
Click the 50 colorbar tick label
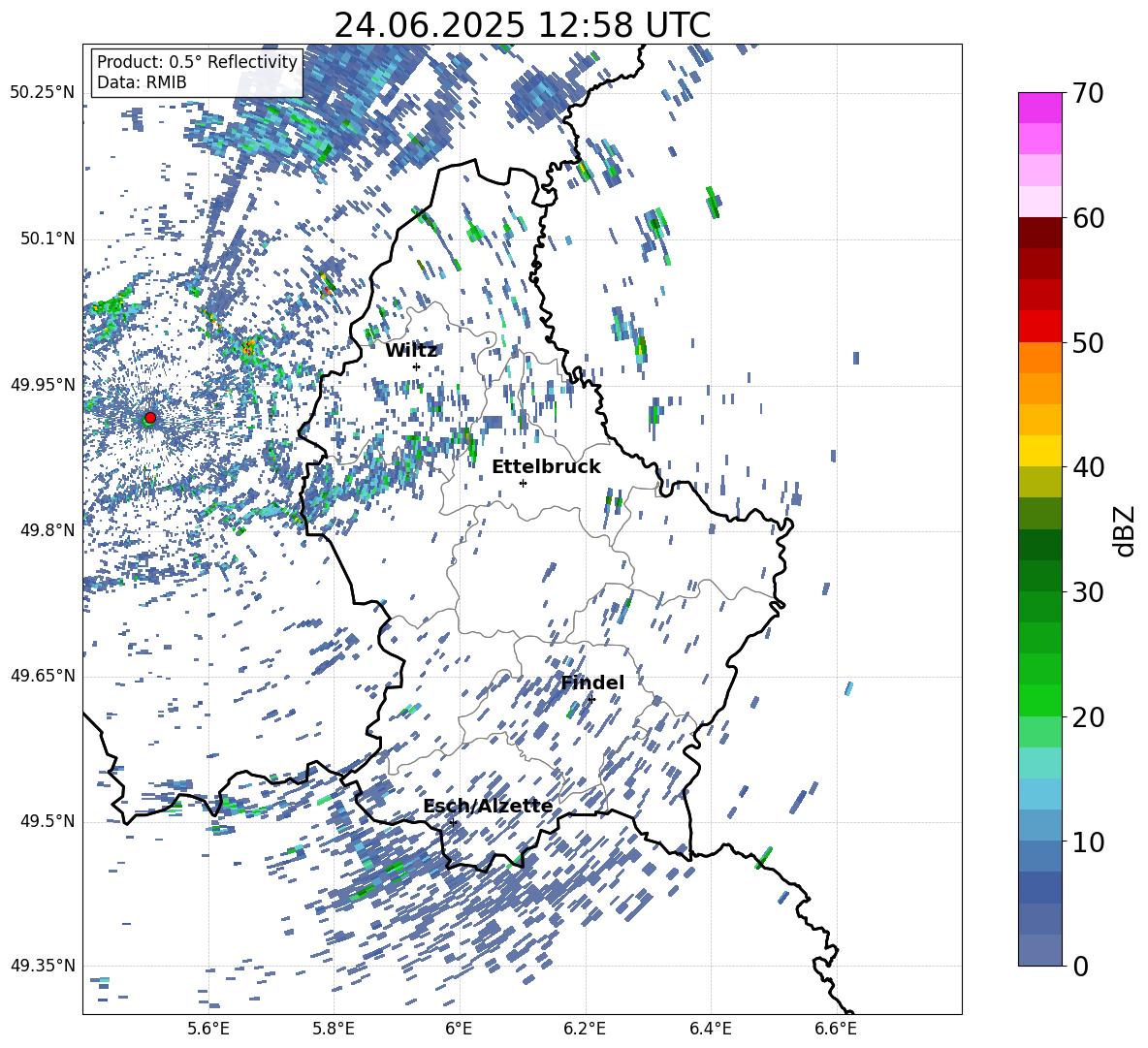tap(1088, 342)
